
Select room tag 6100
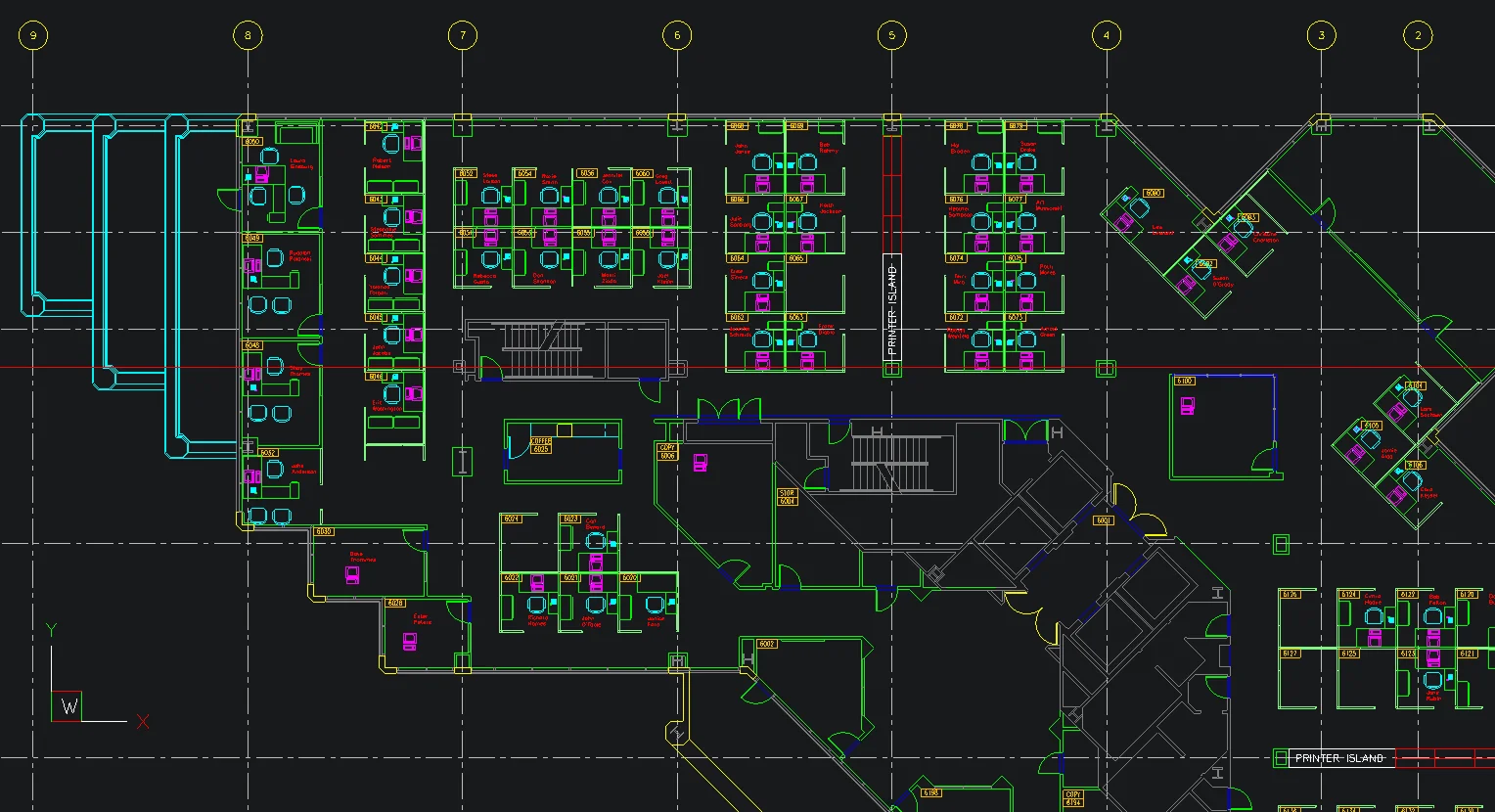pos(1185,381)
